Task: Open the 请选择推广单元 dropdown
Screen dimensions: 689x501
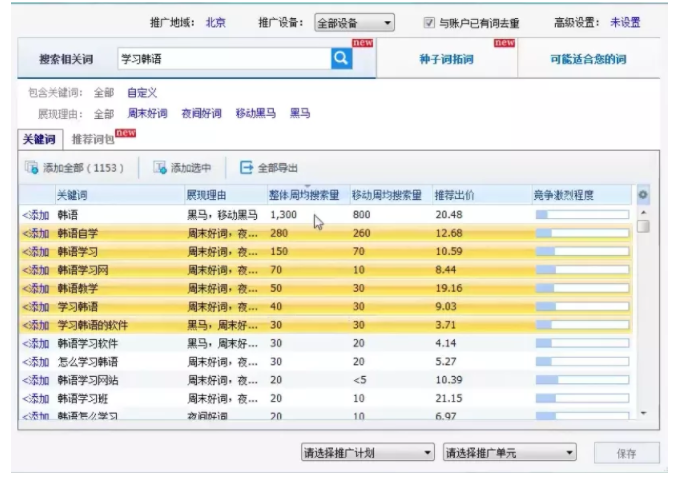Action: 510,452
